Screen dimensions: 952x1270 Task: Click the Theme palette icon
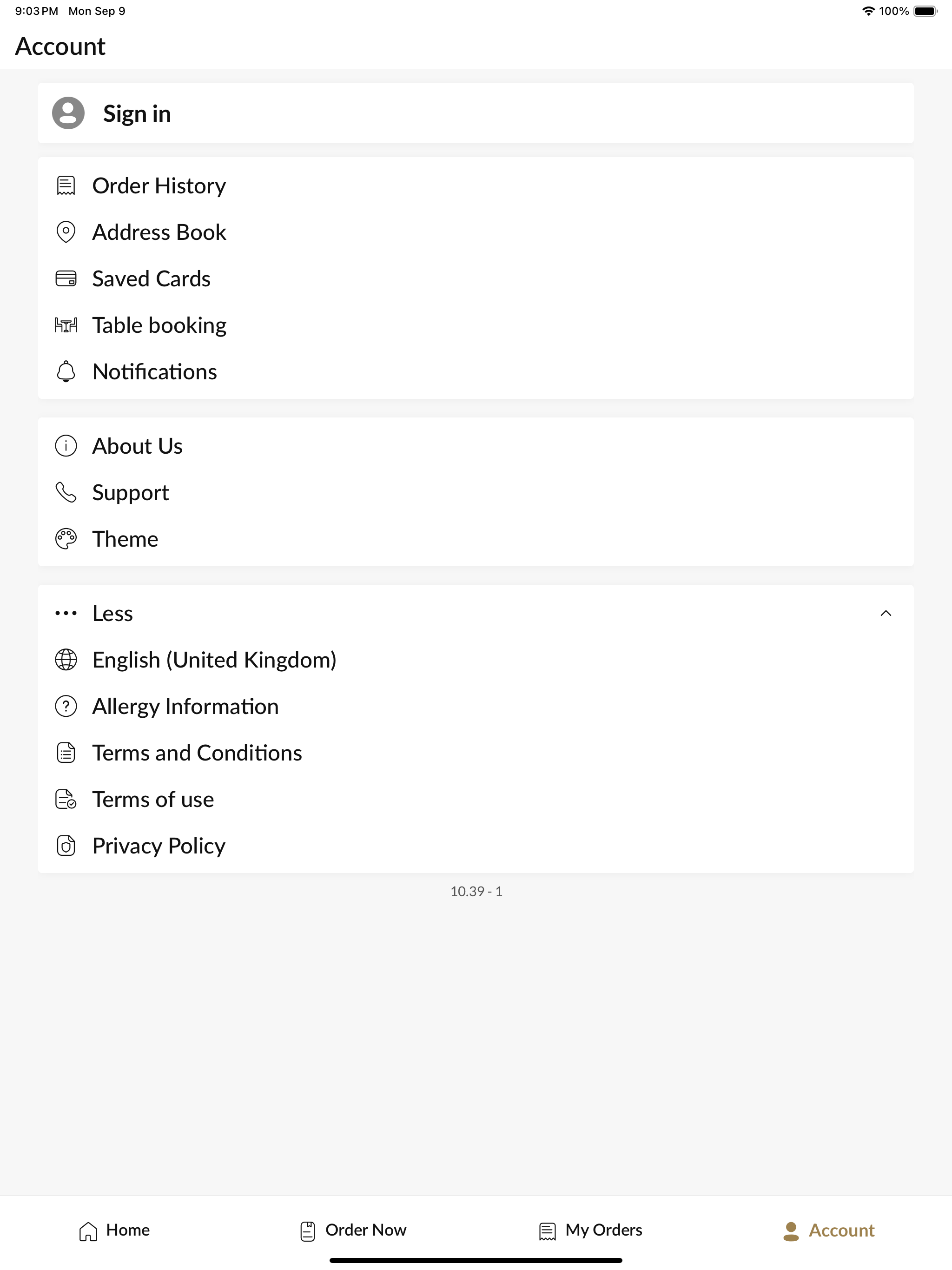66,539
